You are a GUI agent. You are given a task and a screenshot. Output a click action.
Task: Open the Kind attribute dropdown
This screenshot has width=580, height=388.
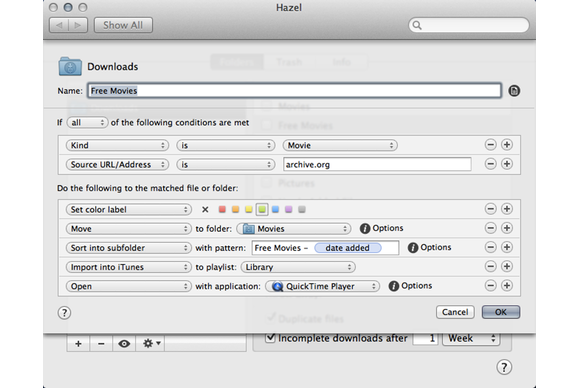point(117,145)
